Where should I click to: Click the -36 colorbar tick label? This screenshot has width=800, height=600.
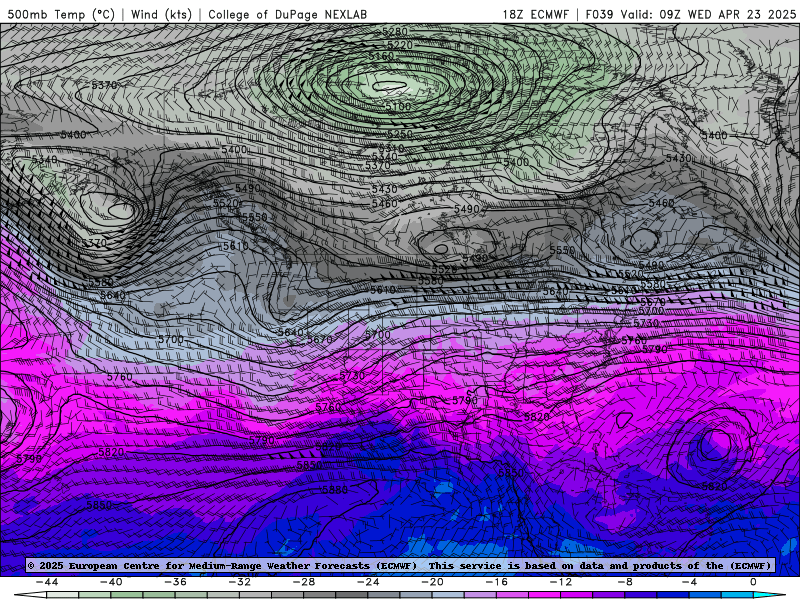tap(175, 582)
